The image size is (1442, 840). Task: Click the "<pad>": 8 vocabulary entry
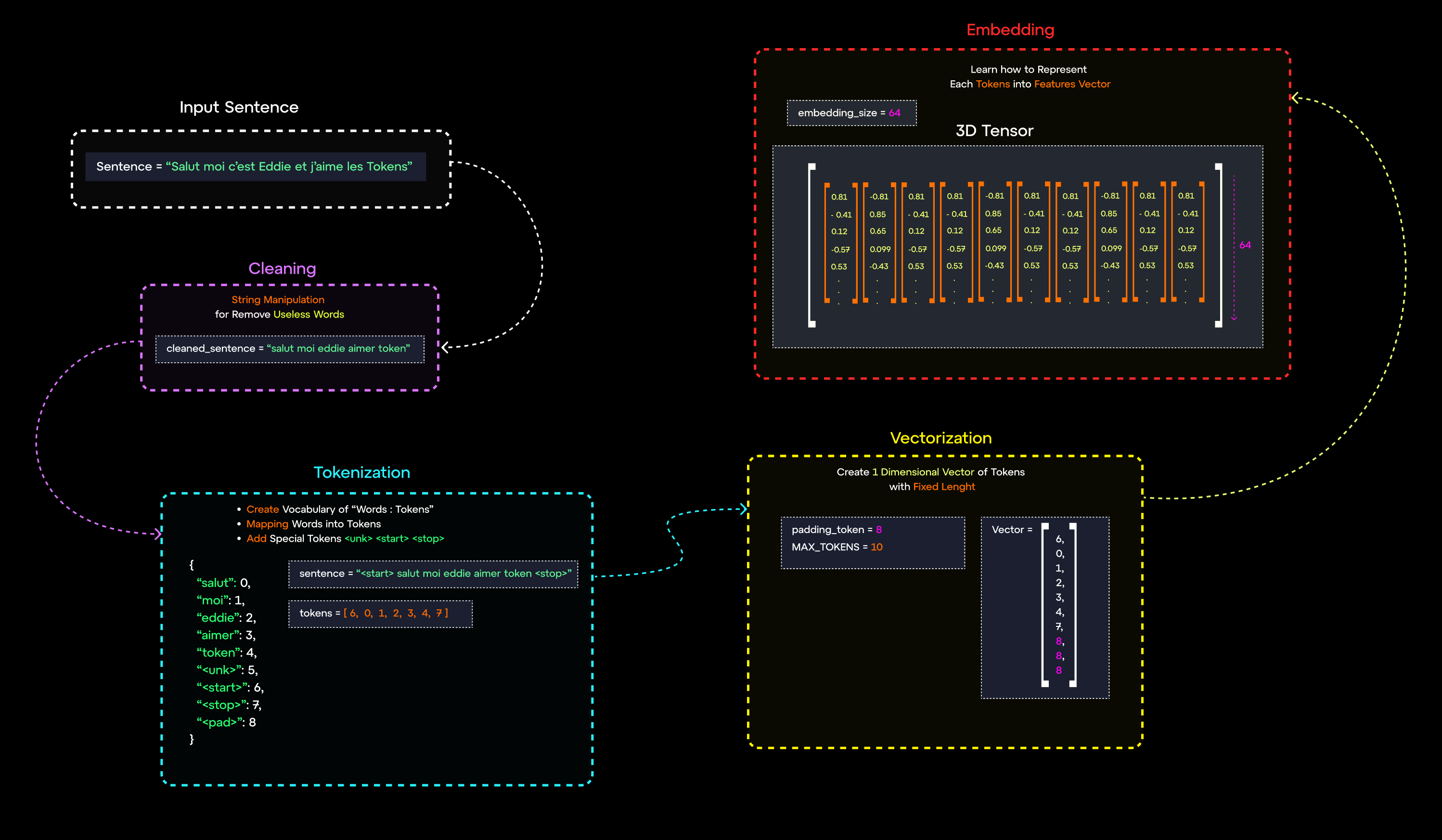227,722
